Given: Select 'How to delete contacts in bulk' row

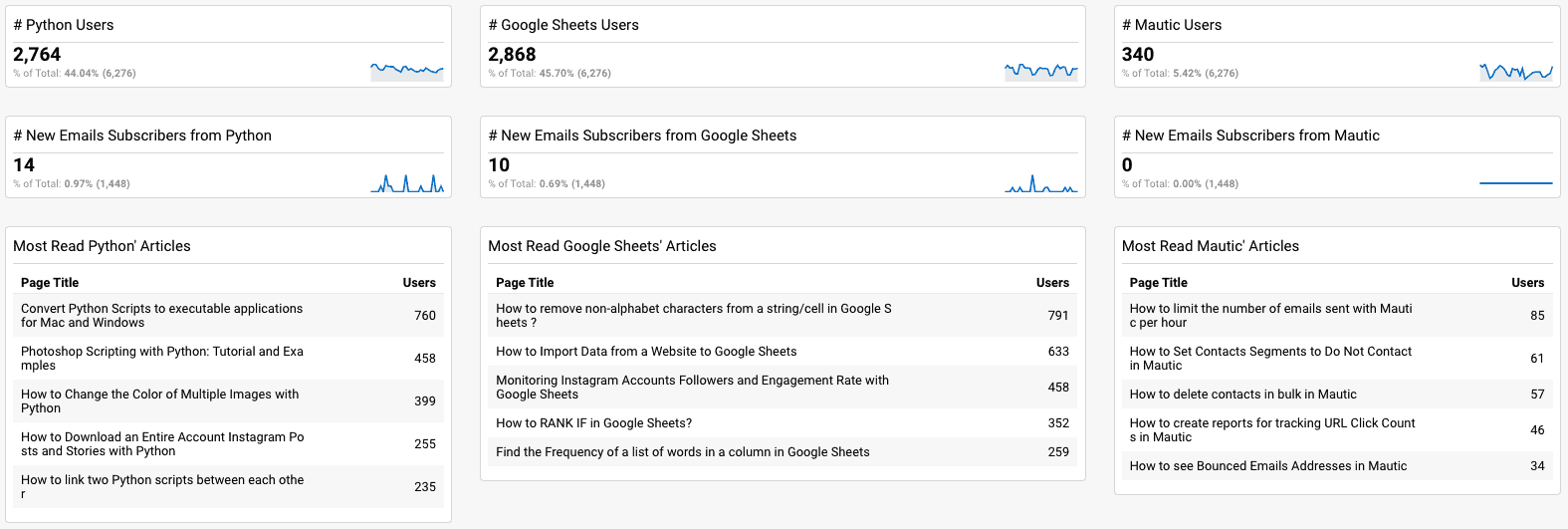Looking at the screenshot, I should (x=1337, y=395).
